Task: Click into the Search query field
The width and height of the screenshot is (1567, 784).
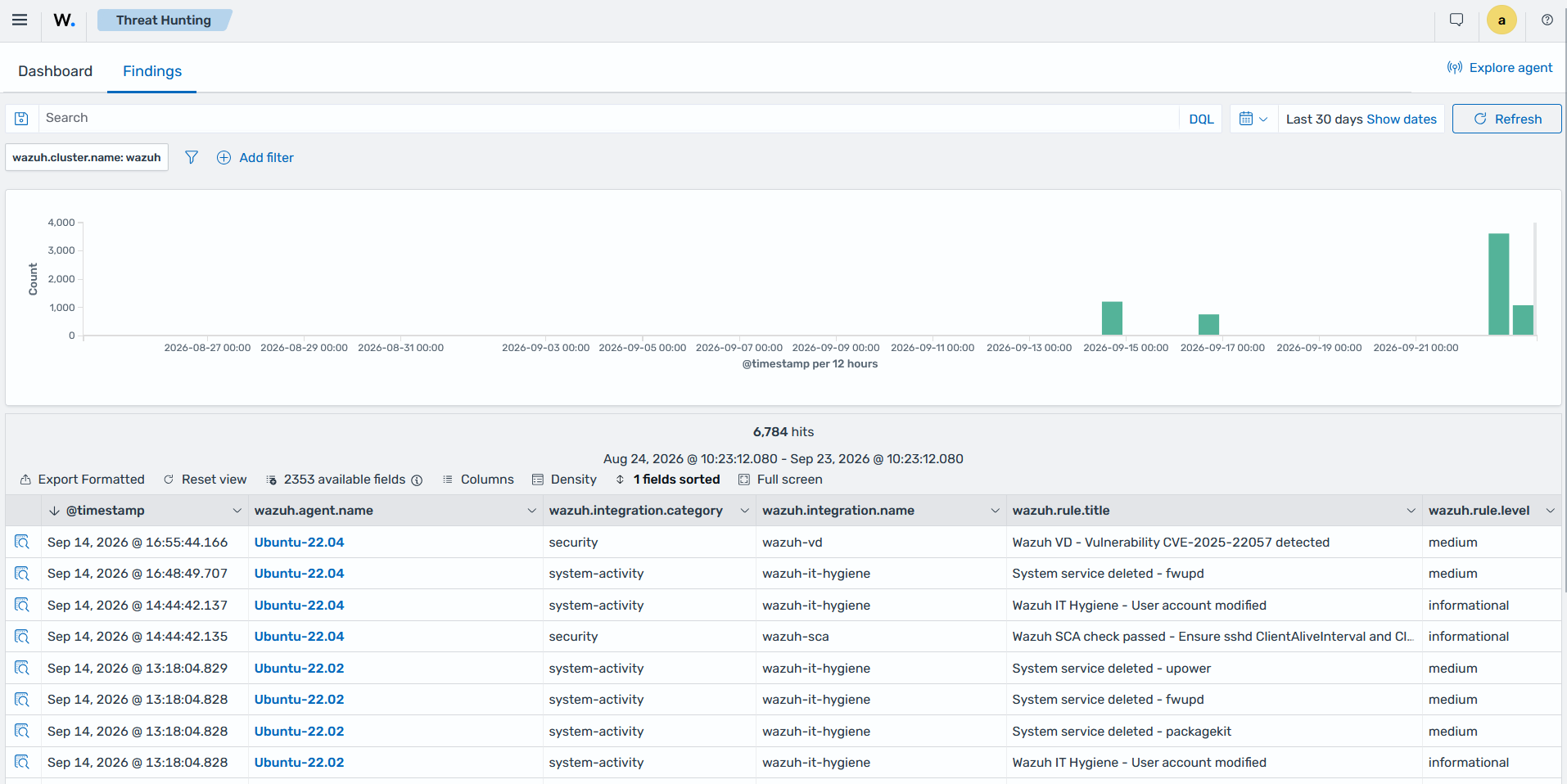Action: 608,119
